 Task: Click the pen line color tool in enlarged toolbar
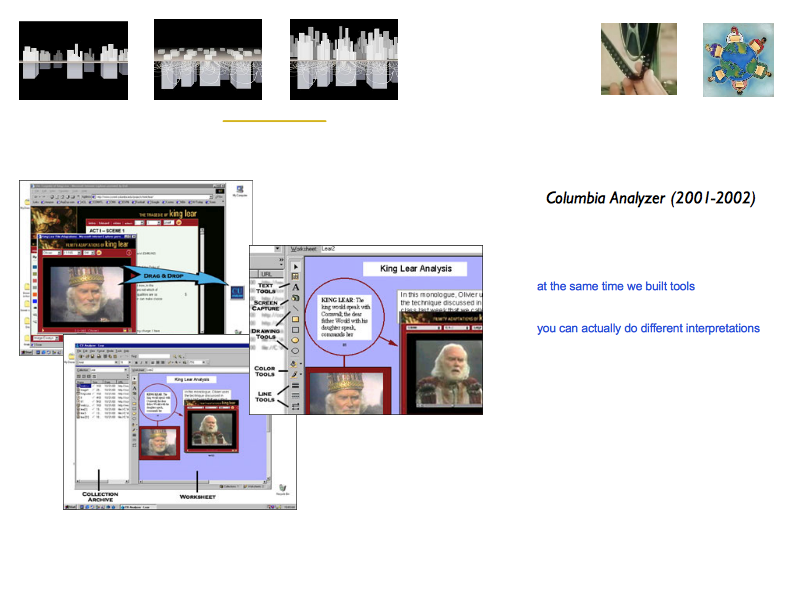point(294,374)
